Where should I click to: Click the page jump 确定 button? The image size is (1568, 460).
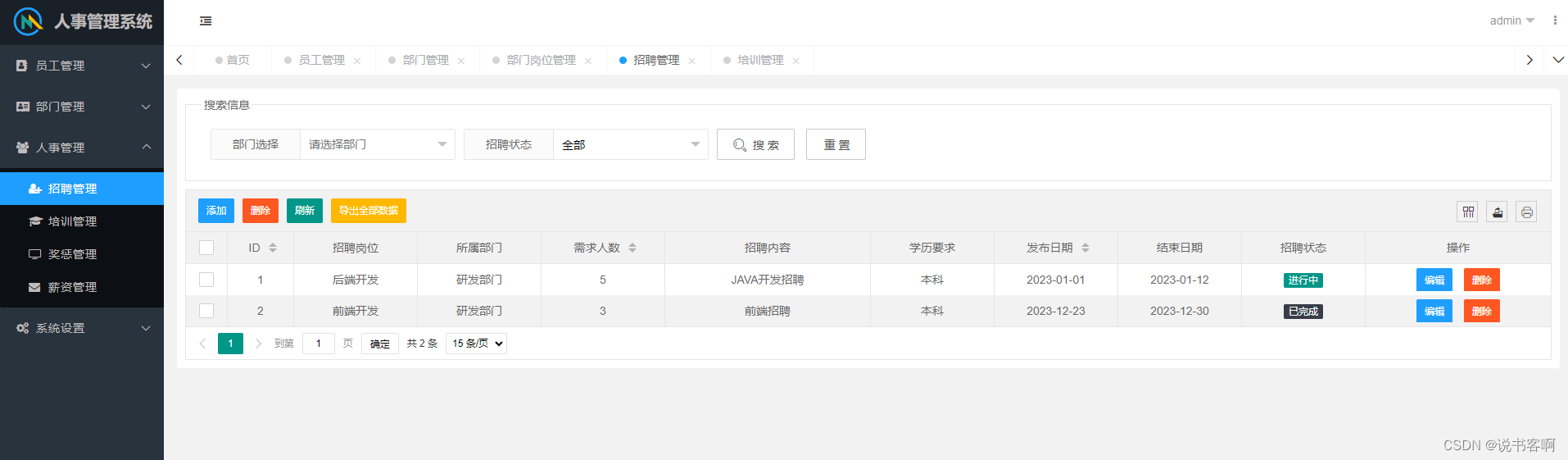pos(380,344)
